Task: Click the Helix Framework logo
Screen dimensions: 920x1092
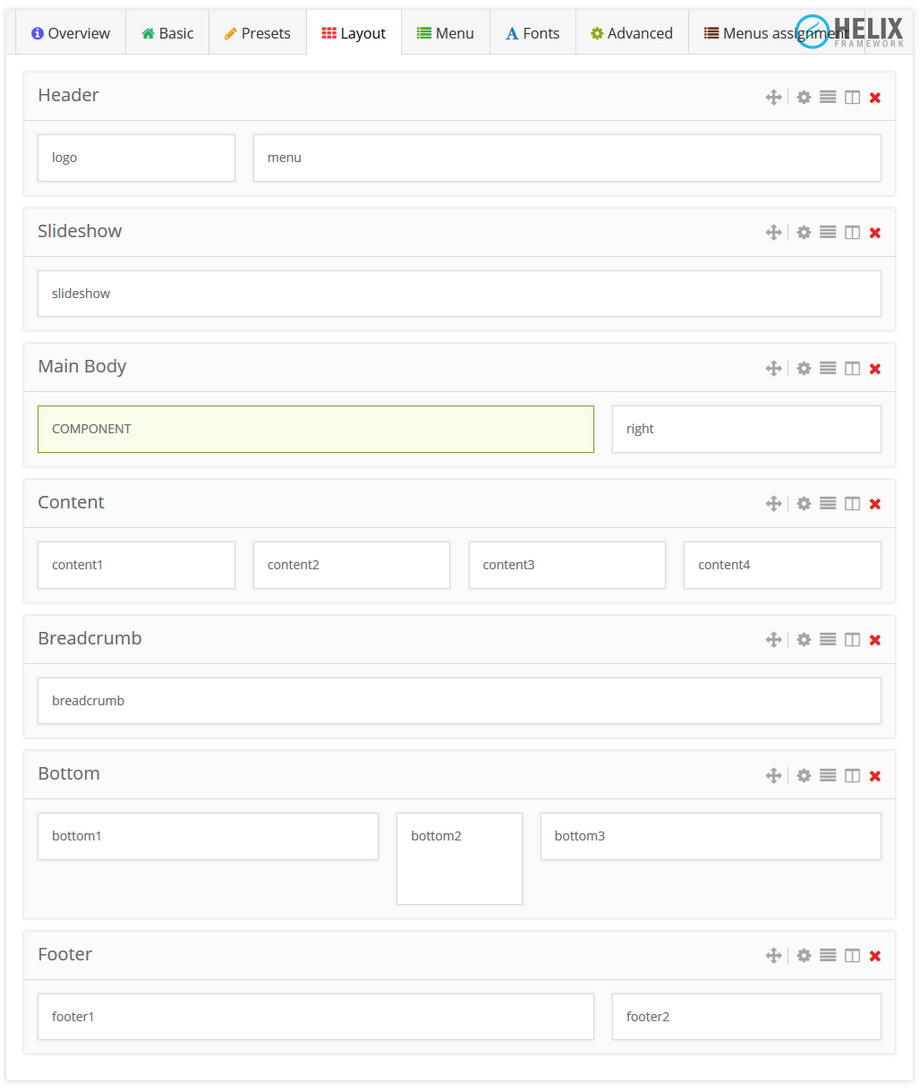Action: pos(851,33)
